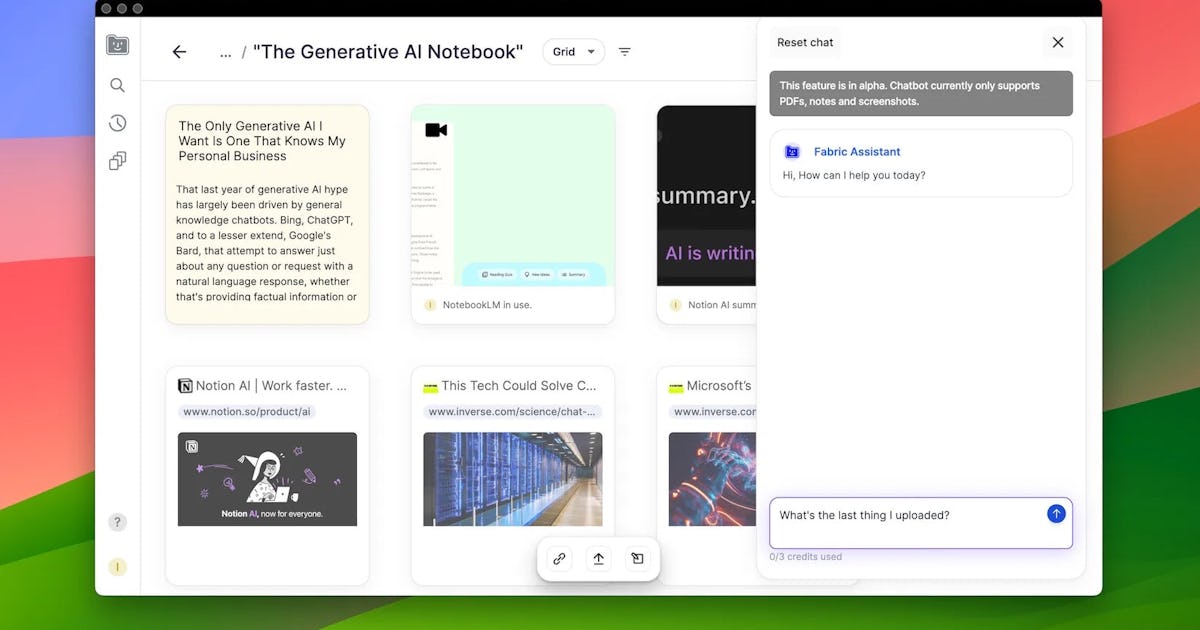This screenshot has width=1200, height=630.
Task: Open search in the sidebar
Action: (x=117, y=85)
